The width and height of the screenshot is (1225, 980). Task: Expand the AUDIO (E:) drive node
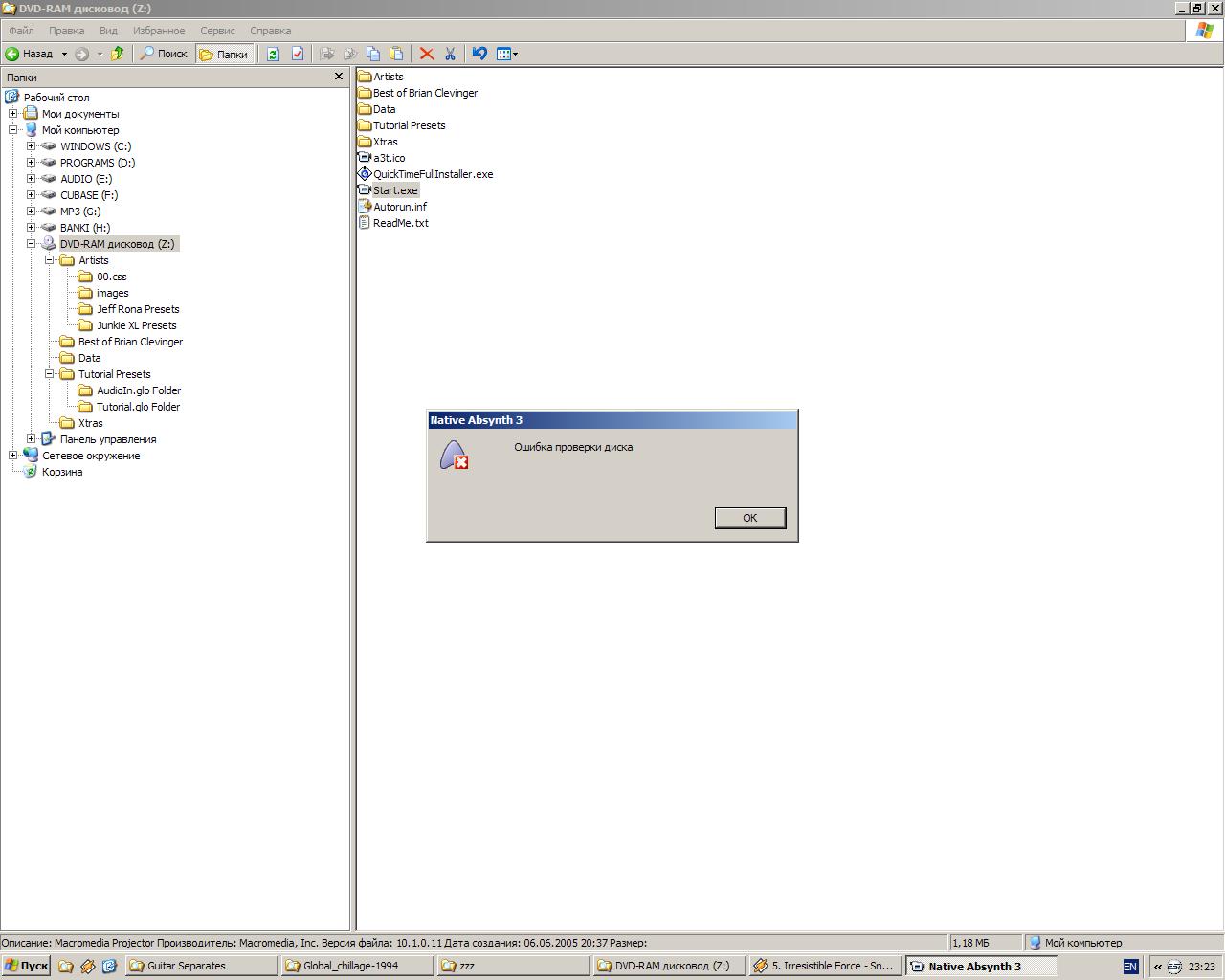pos(32,179)
